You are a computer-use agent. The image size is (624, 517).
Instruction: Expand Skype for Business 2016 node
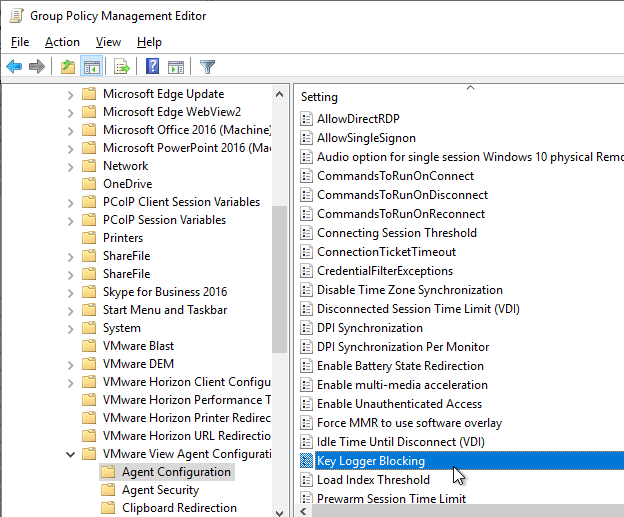point(70,293)
